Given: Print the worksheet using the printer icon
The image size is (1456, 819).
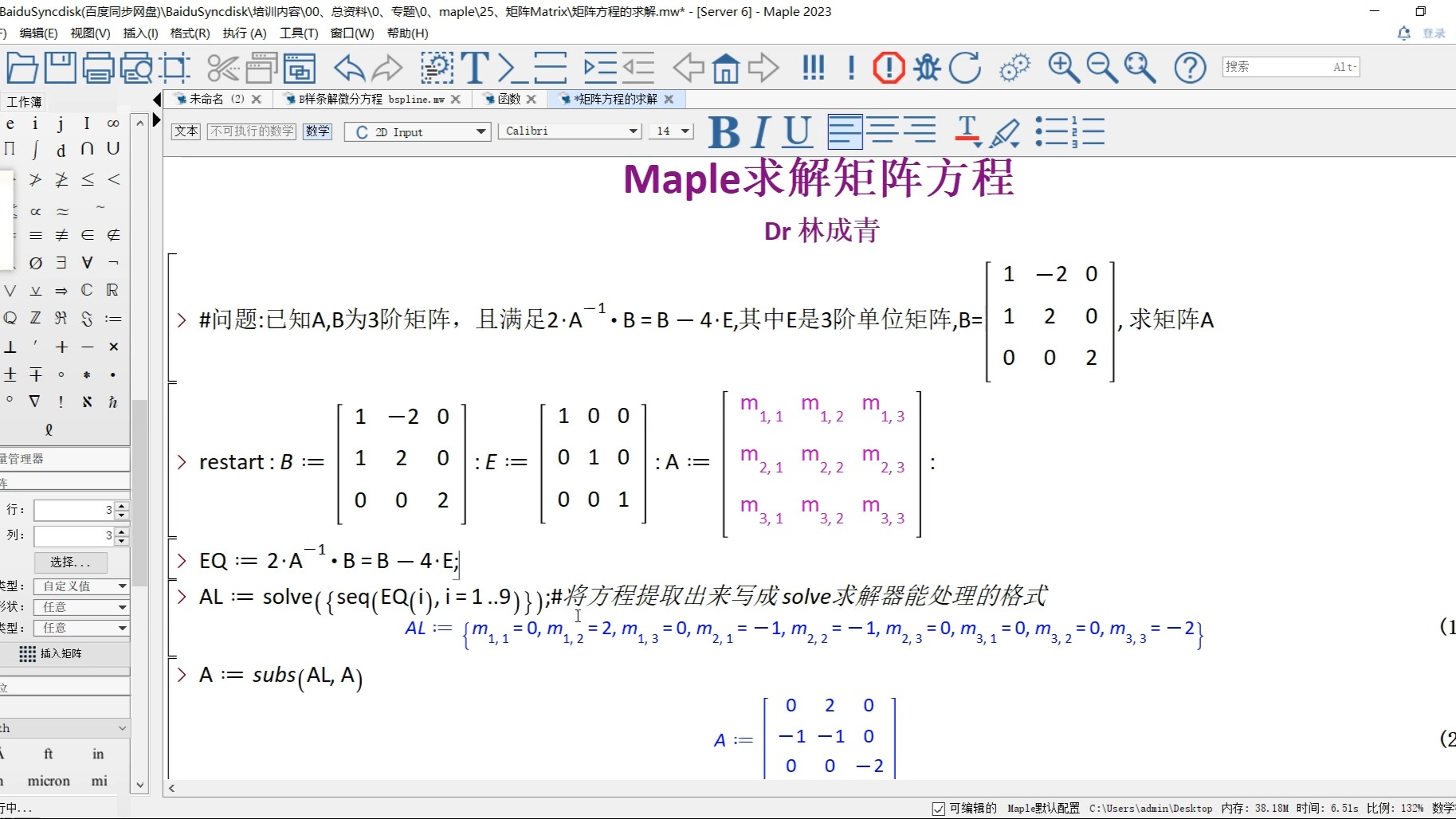Looking at the screenshot, I should click(99, 68).
